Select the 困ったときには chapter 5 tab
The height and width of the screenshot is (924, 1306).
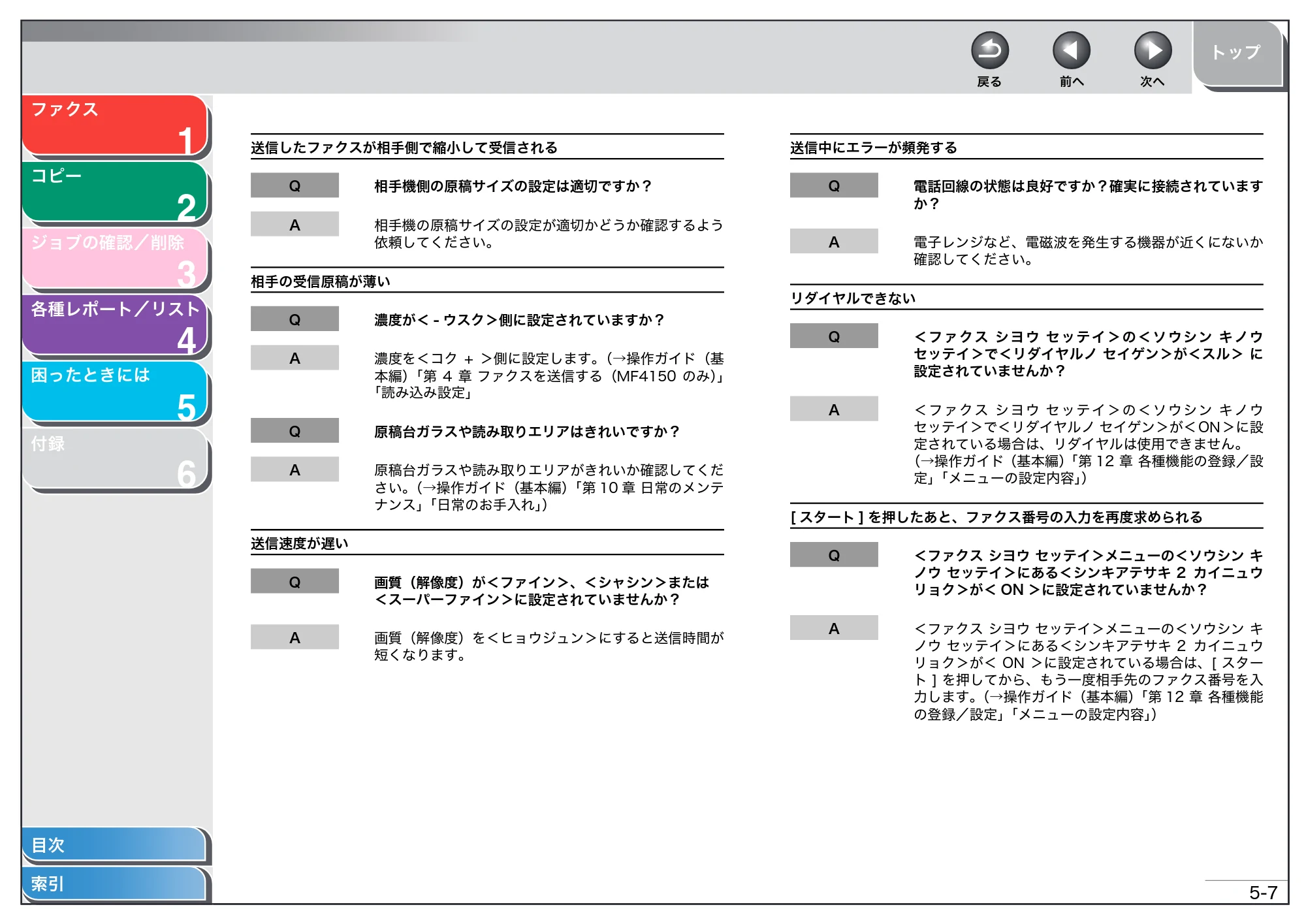click(114, 392)
